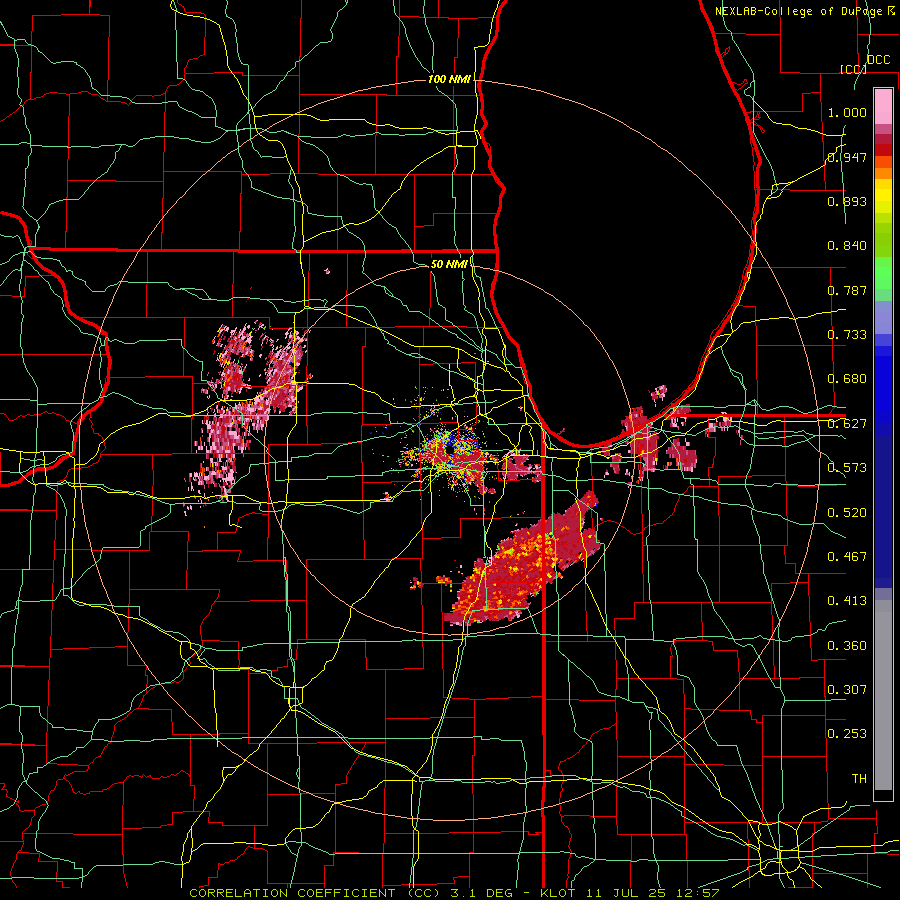
Task: Click the 0.893 scale value
Action: point(847,201)
